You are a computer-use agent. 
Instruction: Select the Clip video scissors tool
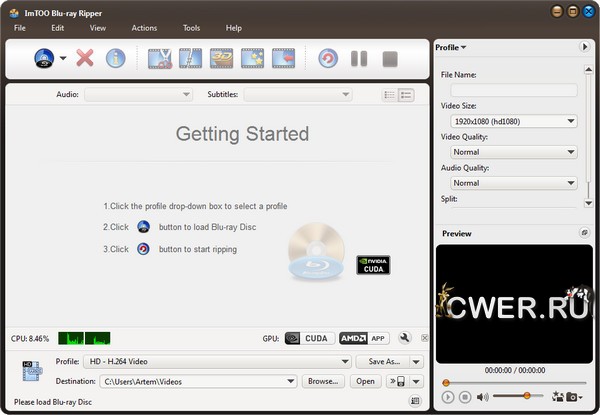pos(160,58)
